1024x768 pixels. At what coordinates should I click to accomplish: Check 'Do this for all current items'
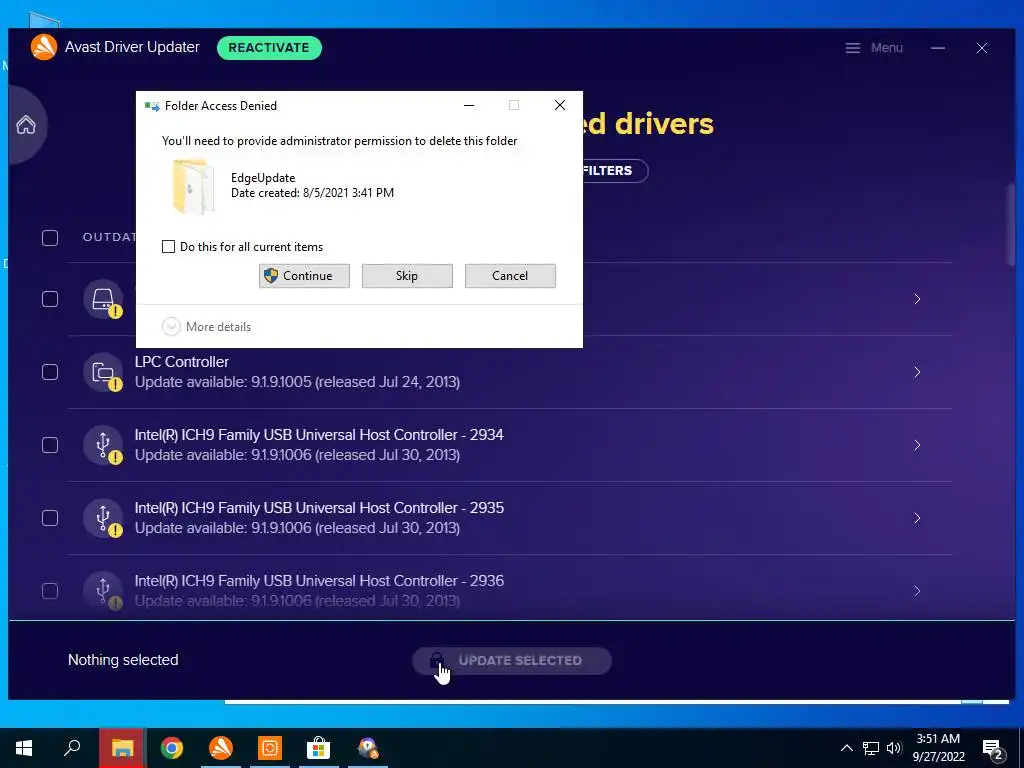(168, 247)
